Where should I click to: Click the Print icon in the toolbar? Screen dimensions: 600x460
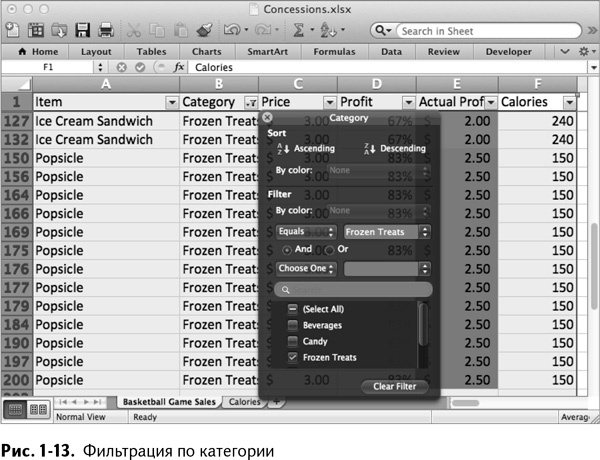105,31
